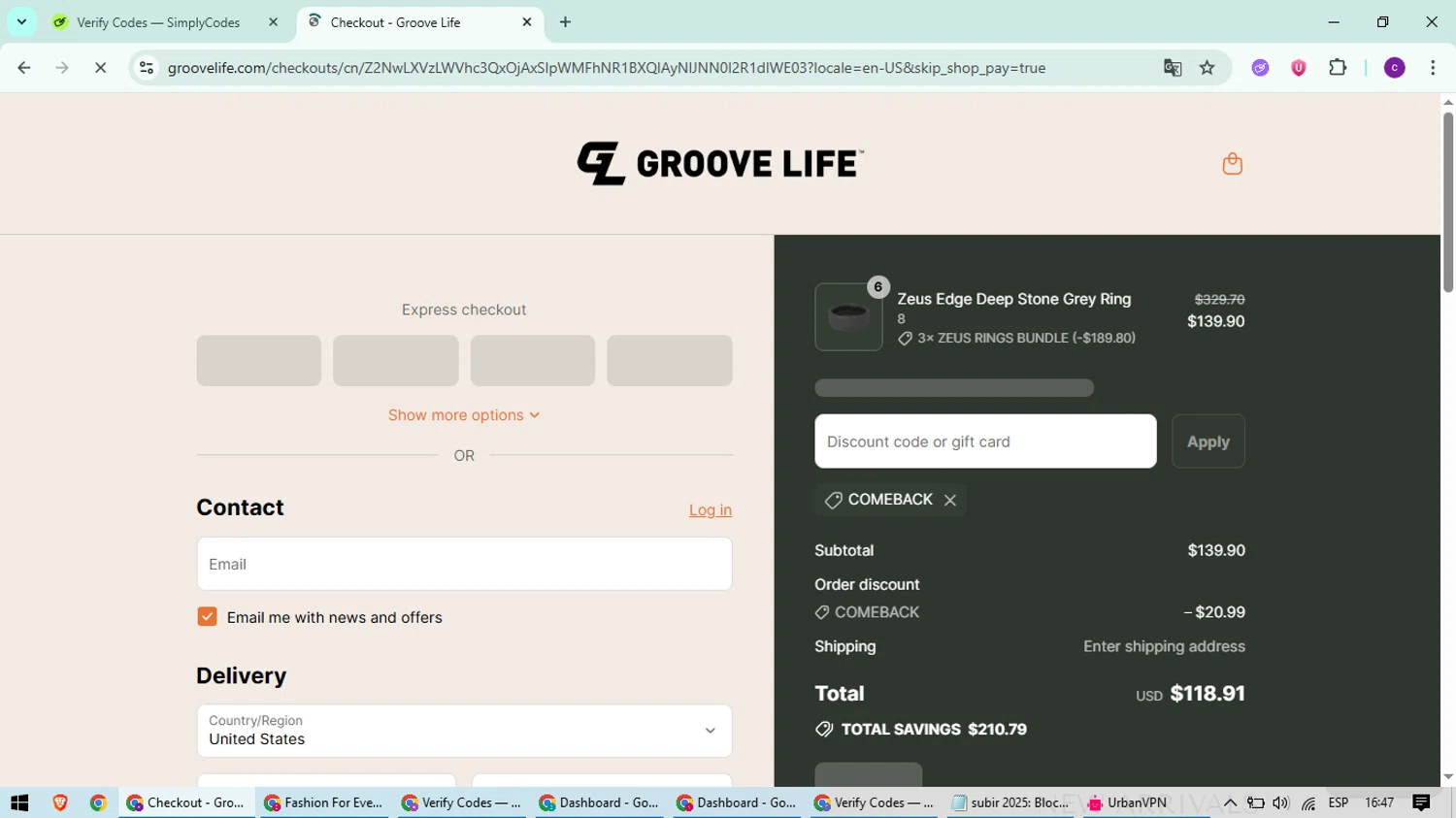Stop loading the page
This screenshot has height=818, width=1456.
tap(100, 68)
